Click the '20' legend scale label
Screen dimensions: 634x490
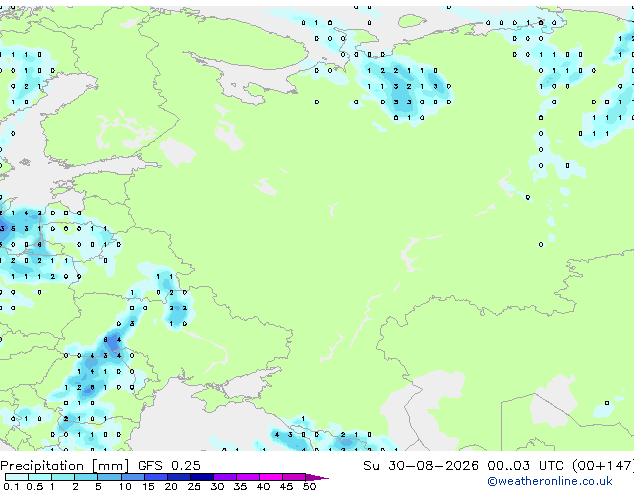click(171, 486)
